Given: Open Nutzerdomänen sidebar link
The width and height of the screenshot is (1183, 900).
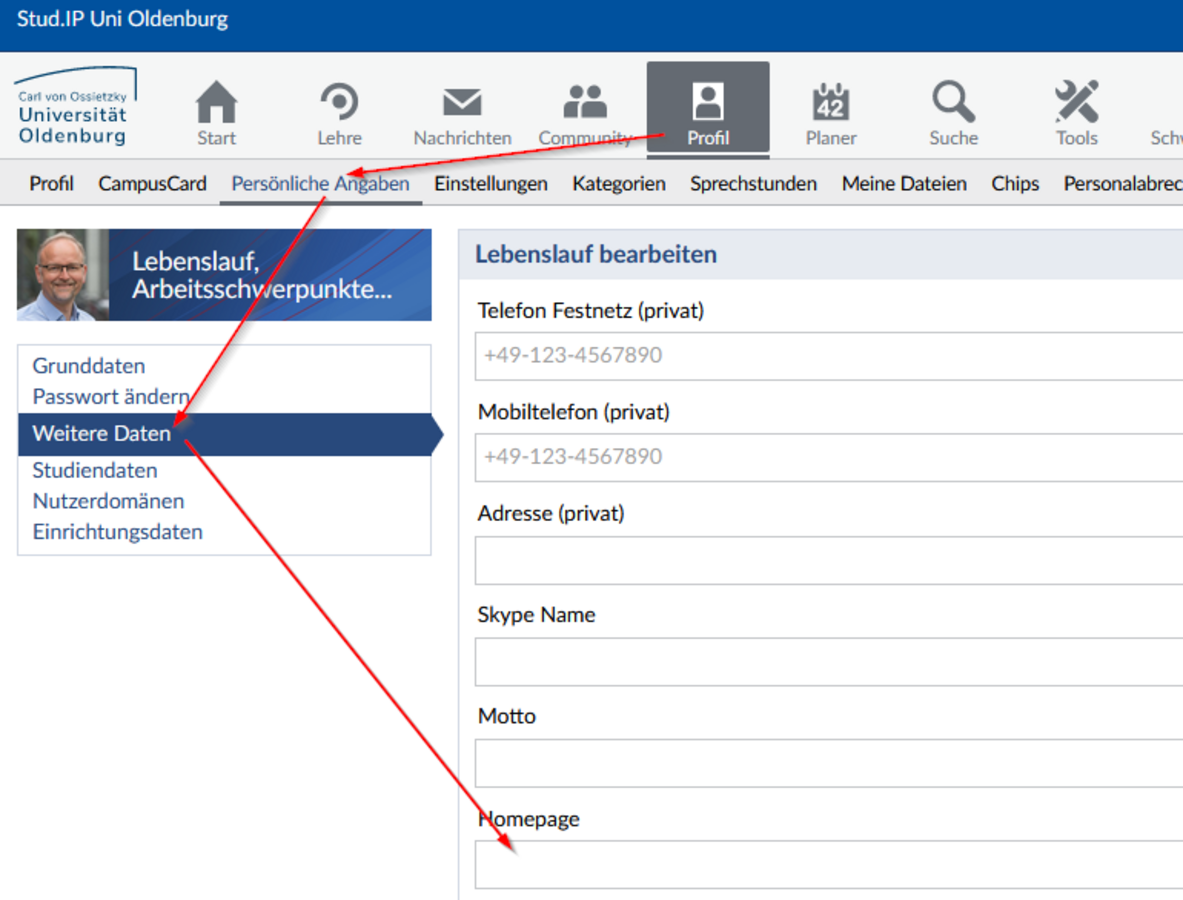Looking at the screenshot, I should coord(109,501).
